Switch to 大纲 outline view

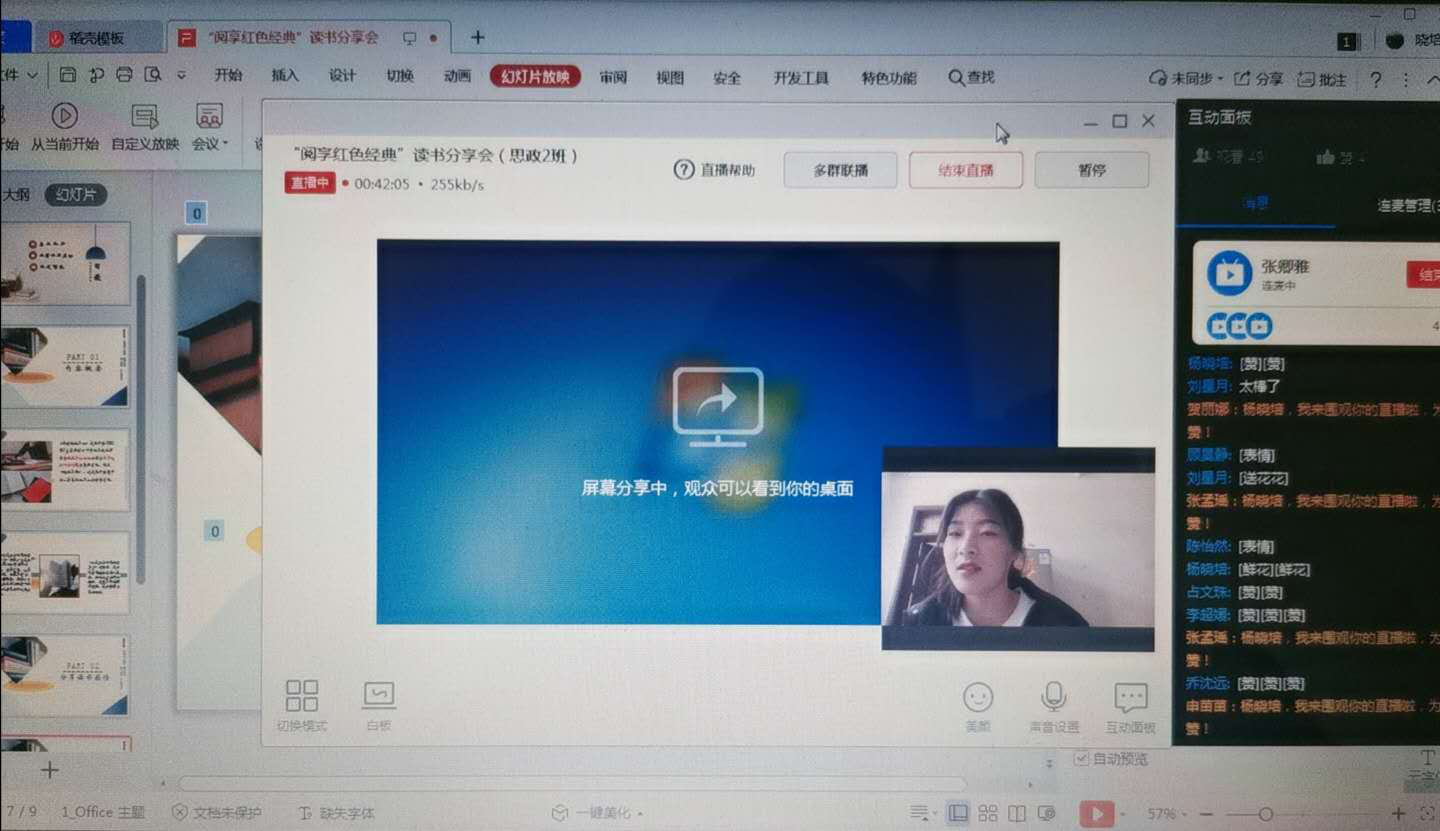coord(16,195)
